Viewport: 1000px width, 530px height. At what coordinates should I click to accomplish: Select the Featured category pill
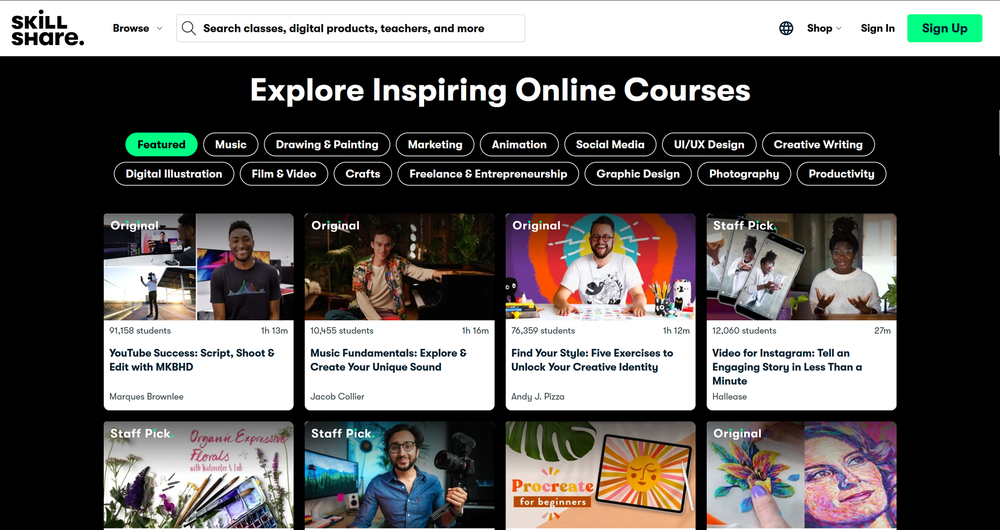pos(161,145)
